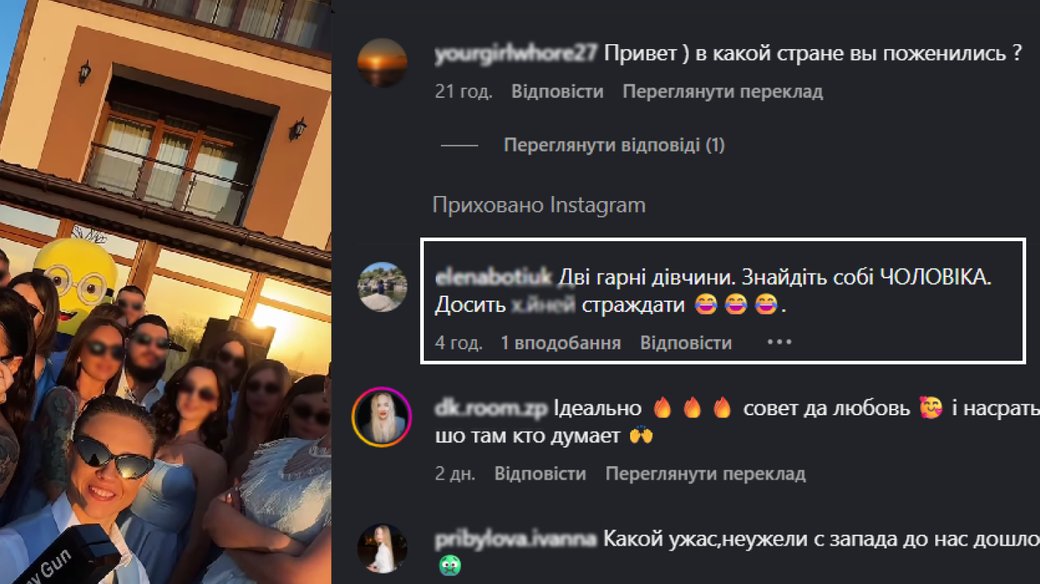Open the dk.room.zp story-ring avatar
Screen dimensions: 1040x584
(382, 417)
